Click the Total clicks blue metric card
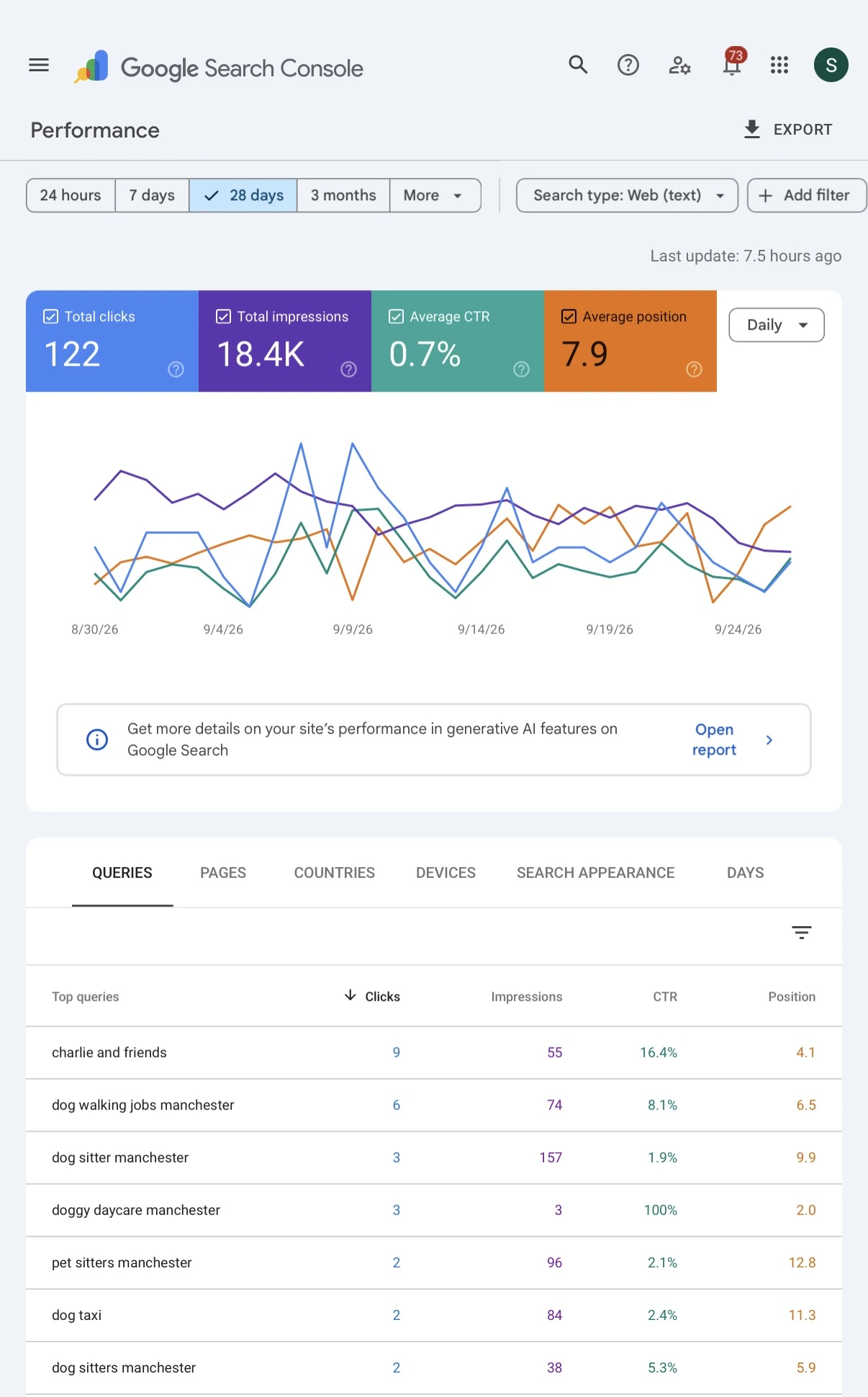 (112, 341)
